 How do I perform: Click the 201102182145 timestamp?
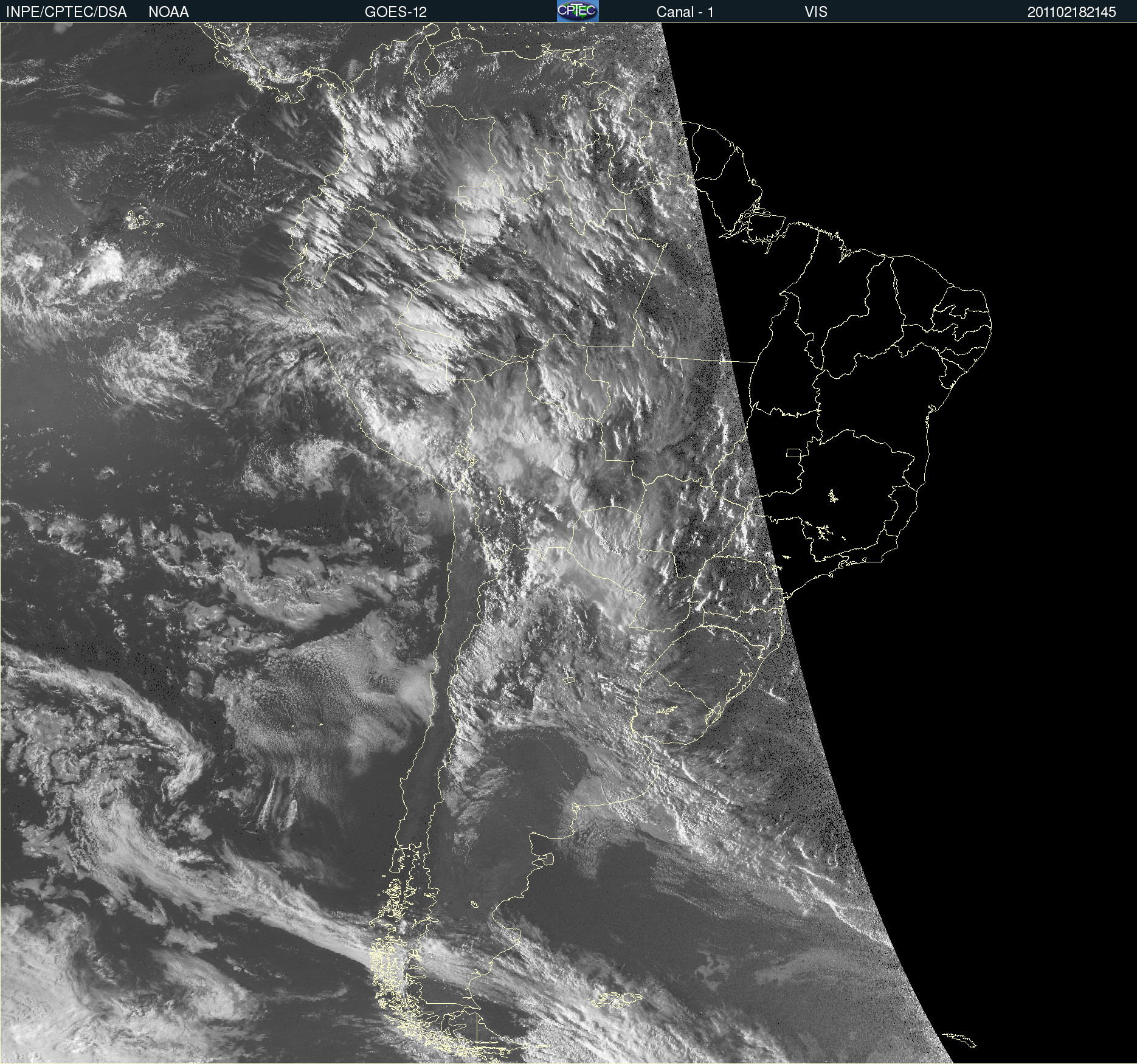tap(1072, 12)
